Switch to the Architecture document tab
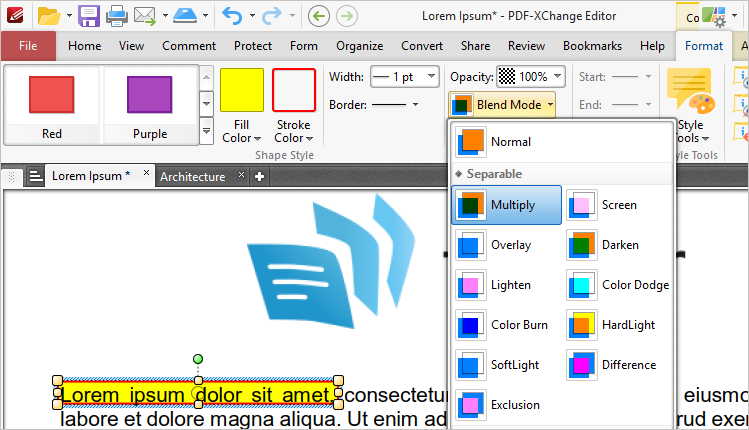This screenshot has width=749, height=430. tap(192, 176)
